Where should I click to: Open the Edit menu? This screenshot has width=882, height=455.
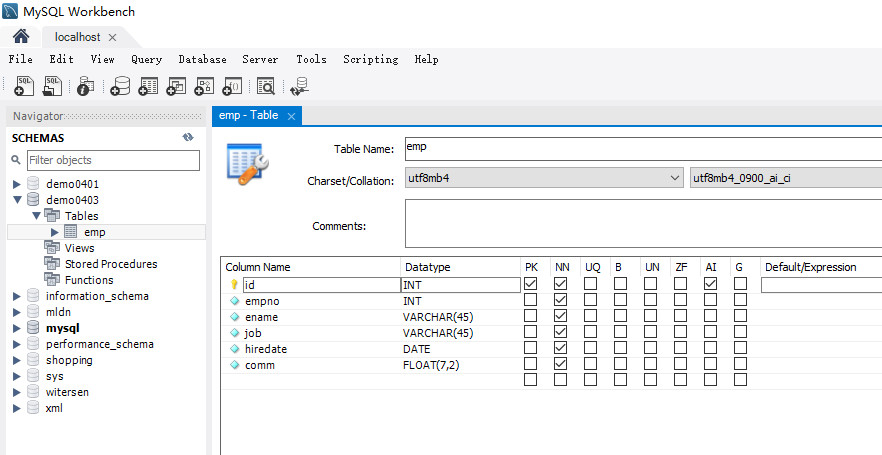(x=61, y=59)
